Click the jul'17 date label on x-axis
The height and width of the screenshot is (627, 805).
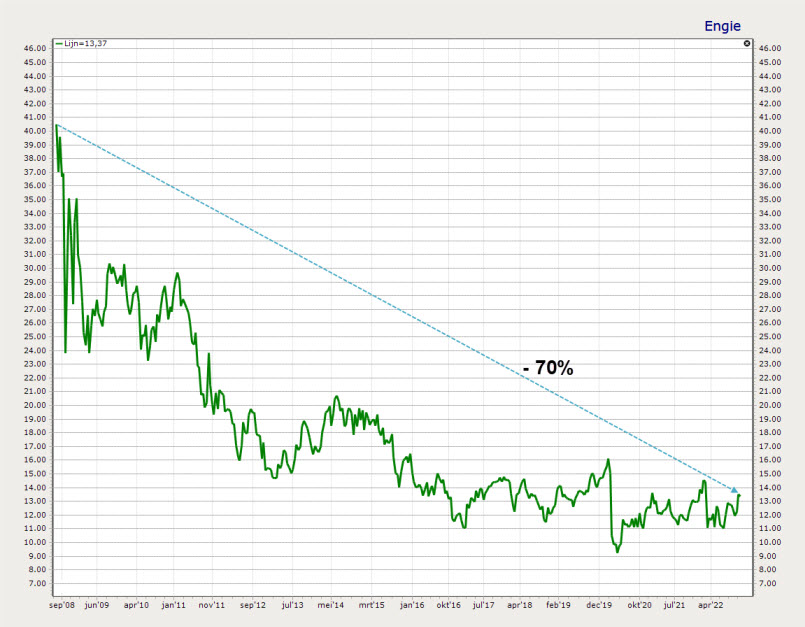pyautogui.click(x=482, y=605)
